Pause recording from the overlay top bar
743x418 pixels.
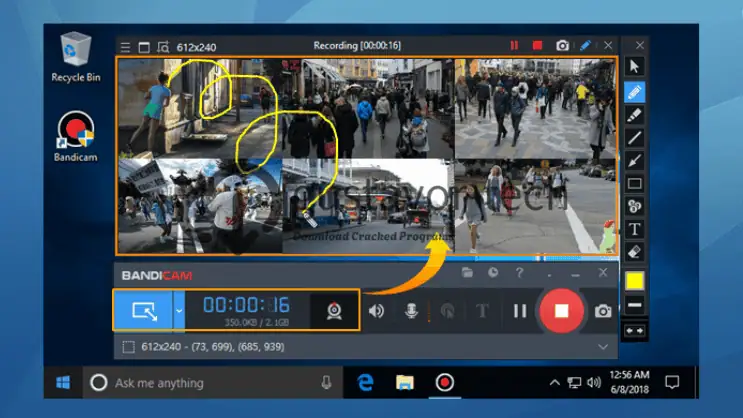[x=514, y=45]
